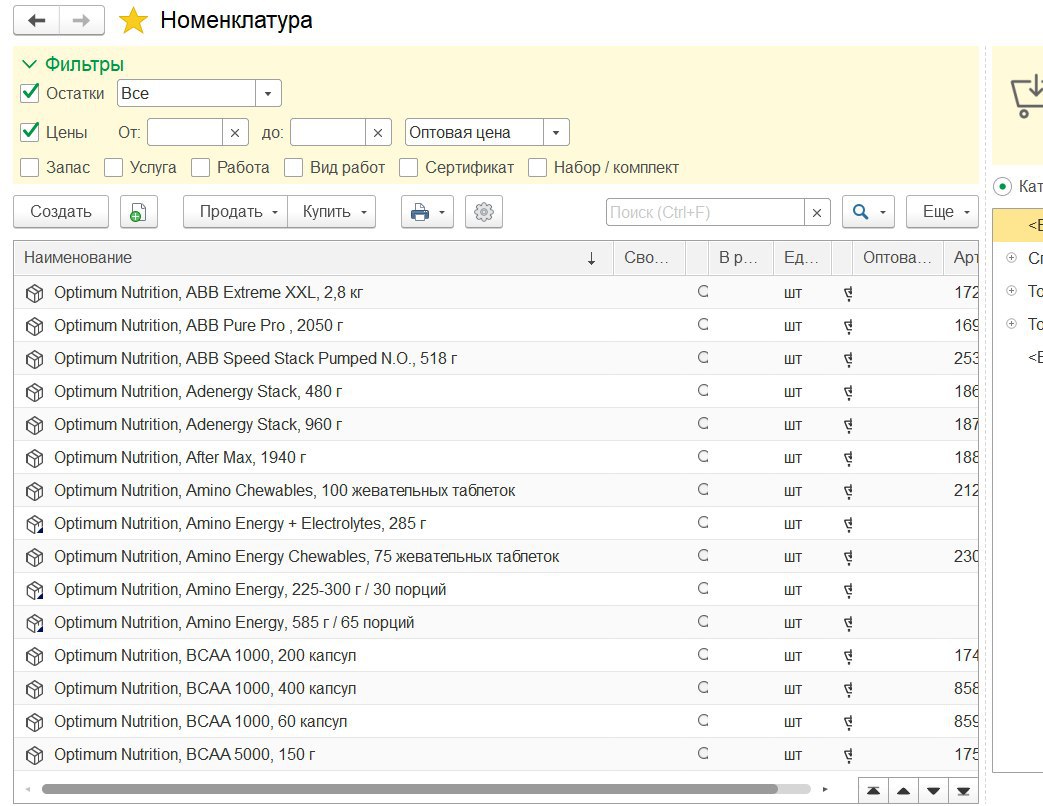Click the price tag icon in Adenergy Stack, 960 г row

tap(848, 426)
